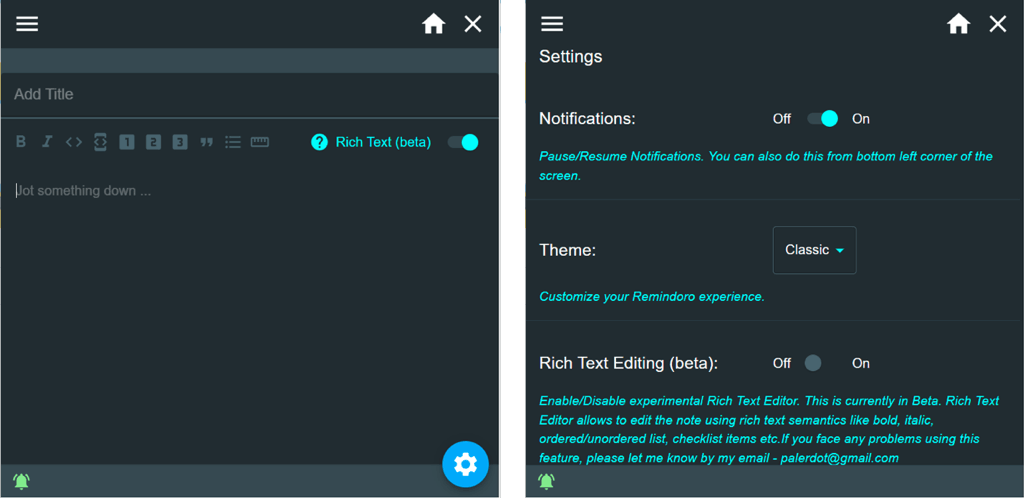Apply bold formatting in the editor toolbar
1024x498 pixels.
point(21,142)
